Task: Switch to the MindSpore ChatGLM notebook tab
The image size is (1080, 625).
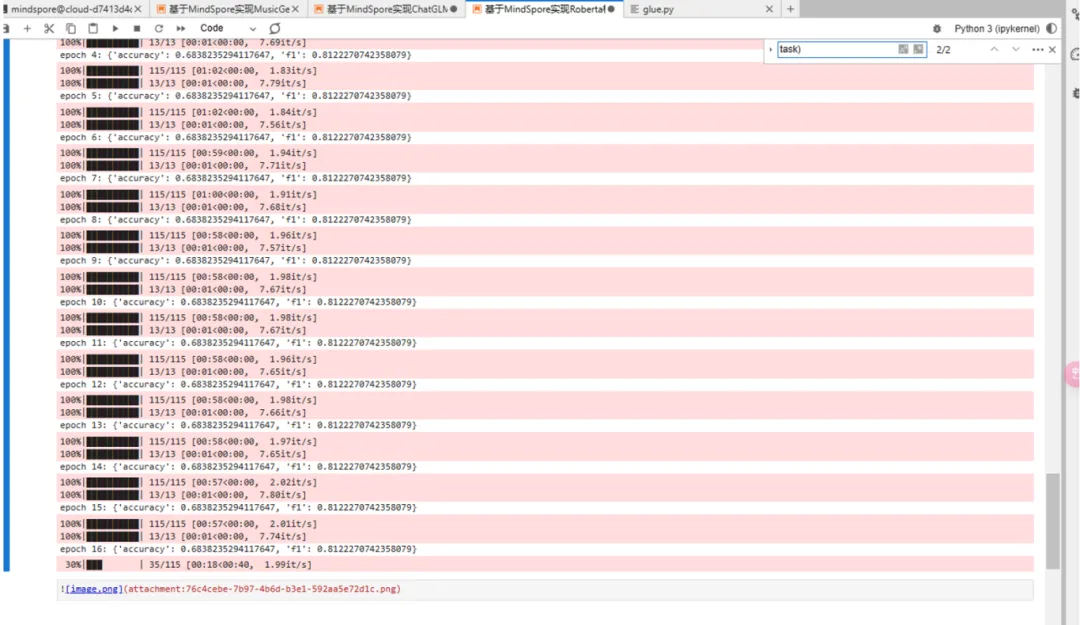Action: click(385, 9)
